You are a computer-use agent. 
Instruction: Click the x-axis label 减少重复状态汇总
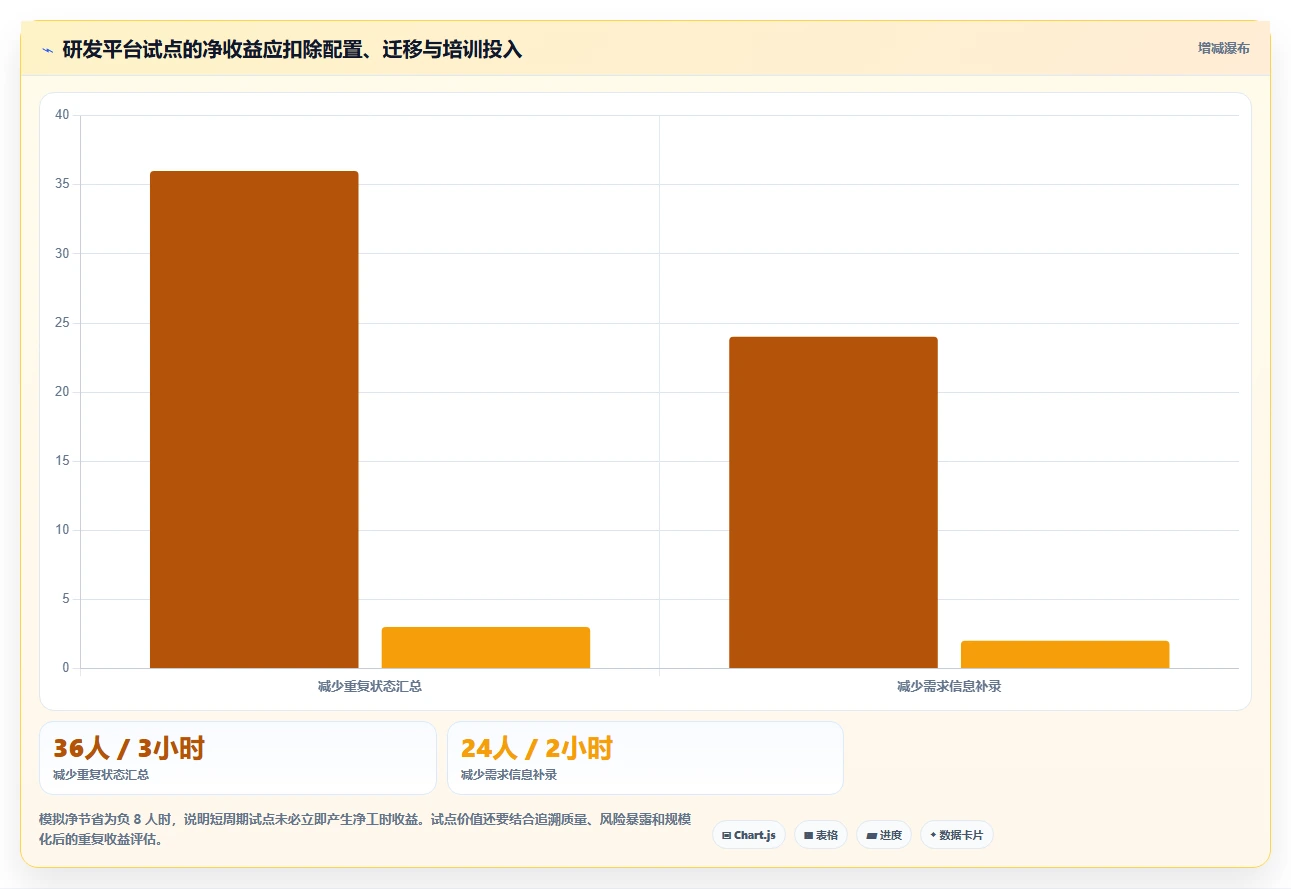370,687
